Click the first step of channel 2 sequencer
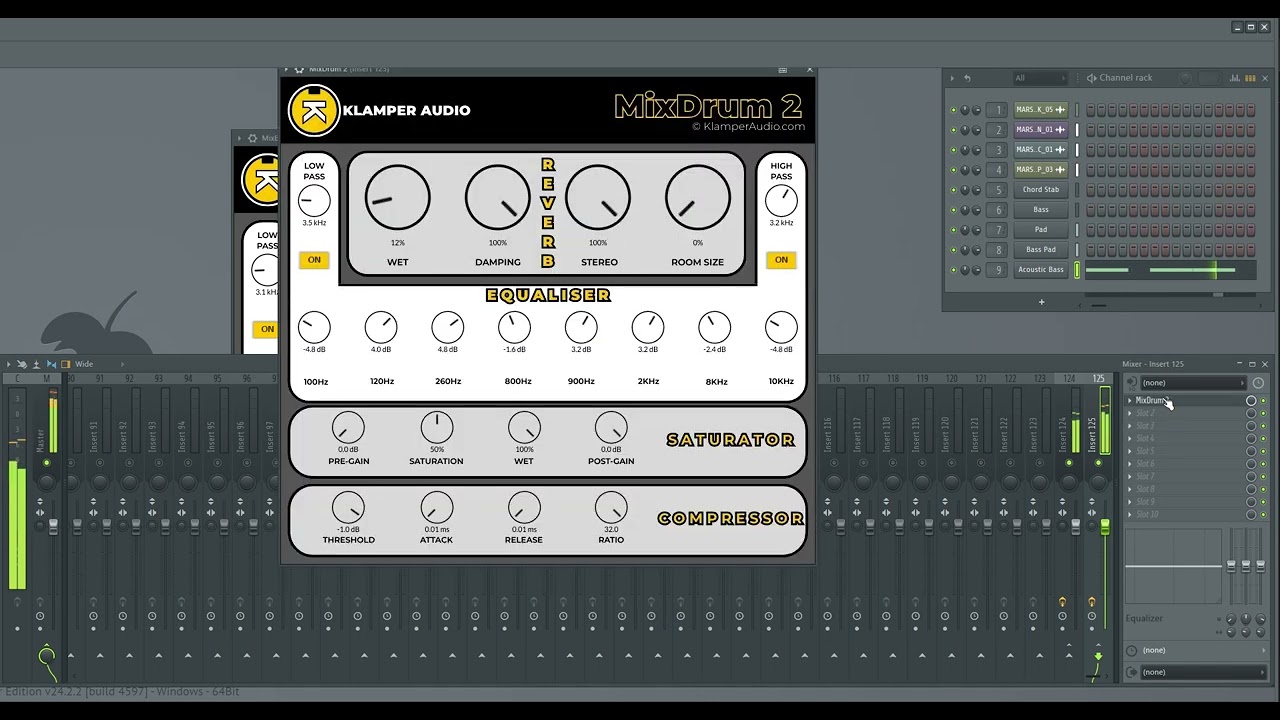1280x720 pixels. point(1091,130)
